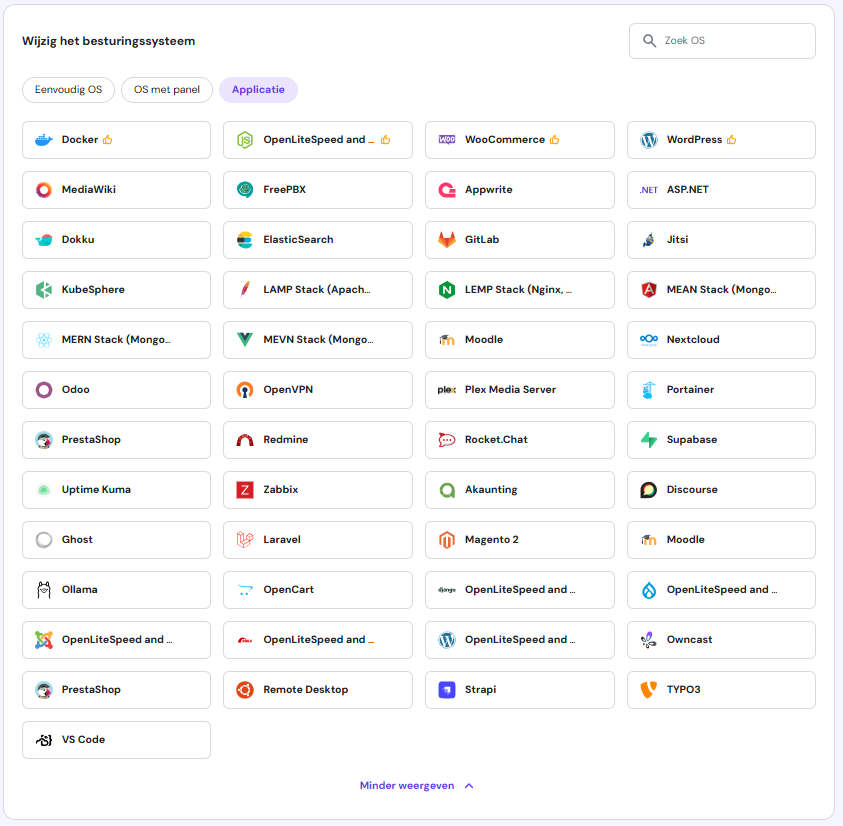Focus the Zoek OS search field
The width and height of the screenshot is (843, 826).
[x=722, y=41]
